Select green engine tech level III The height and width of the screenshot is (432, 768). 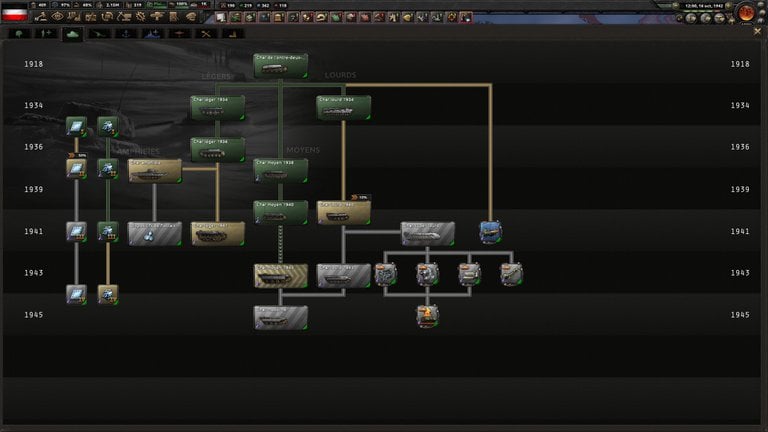(x=108, y=232)
